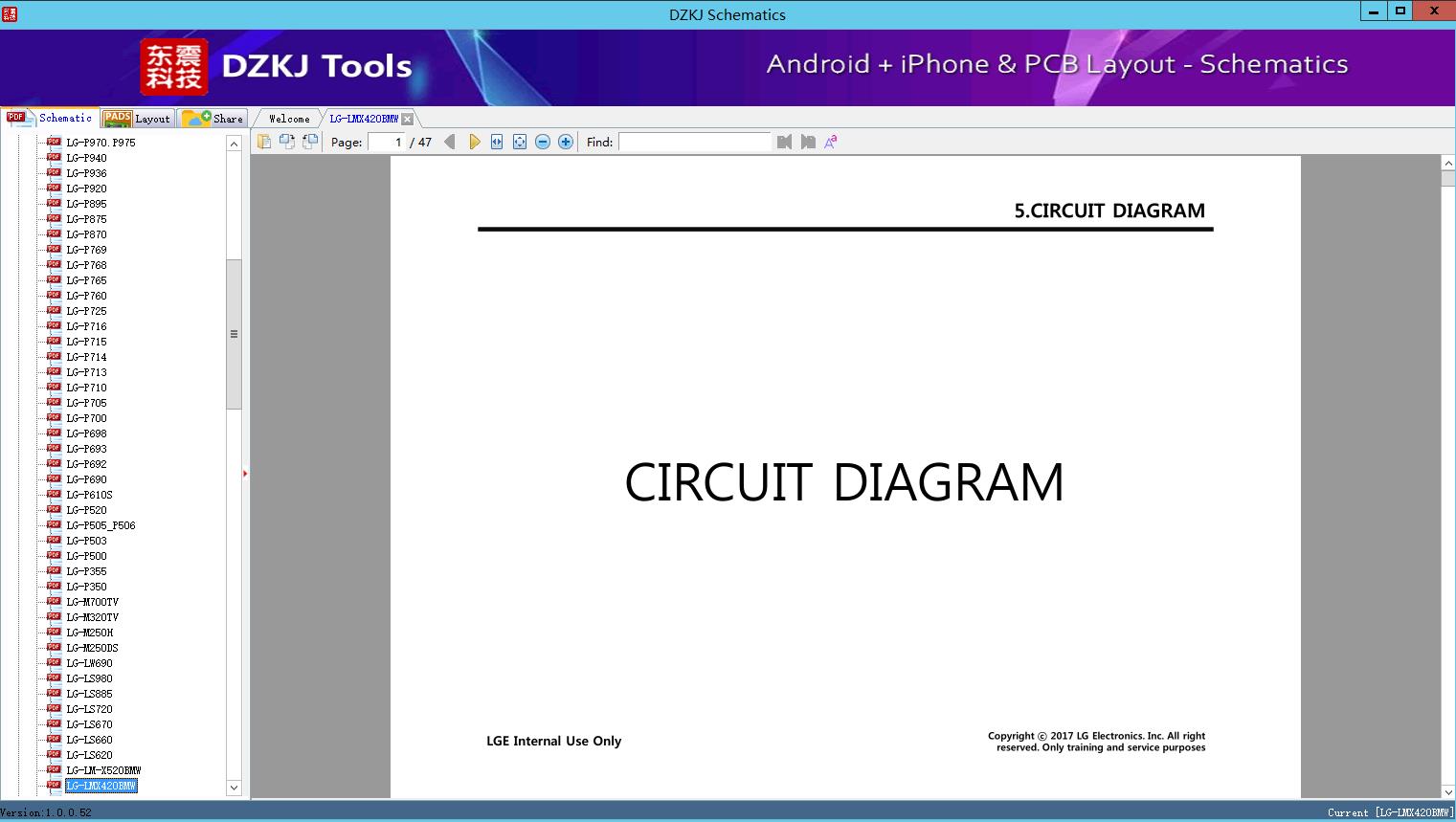Select LG-P920 in the file tree
This screenshot has height=822, width=1456.
[x=86, y=189]
